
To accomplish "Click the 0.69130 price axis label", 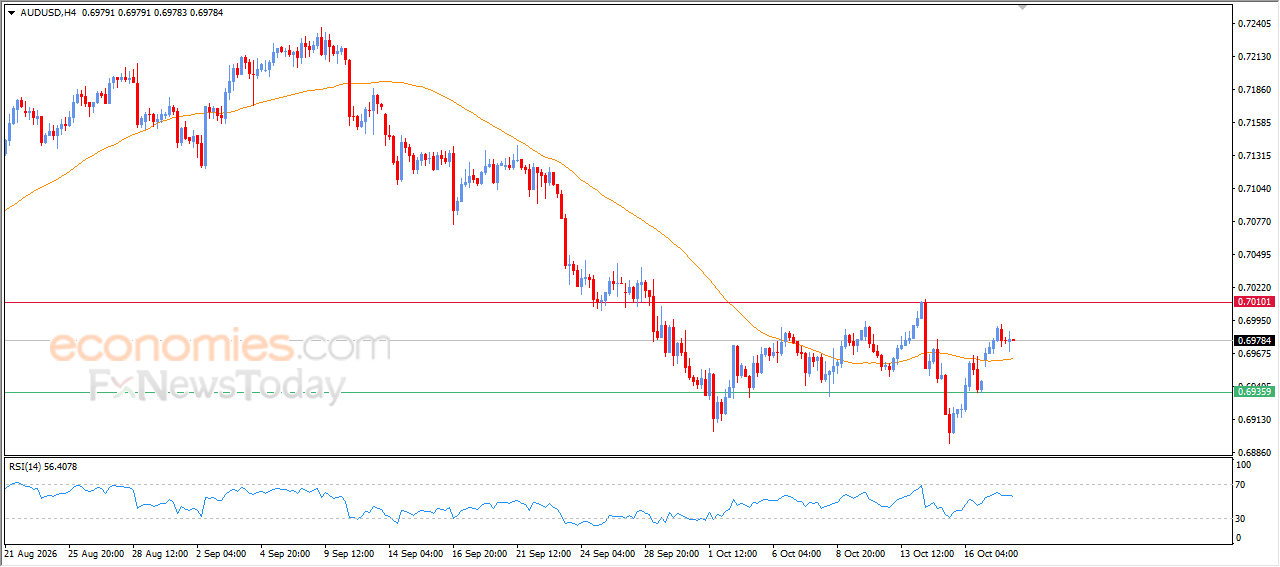I will coord(1255,419).
